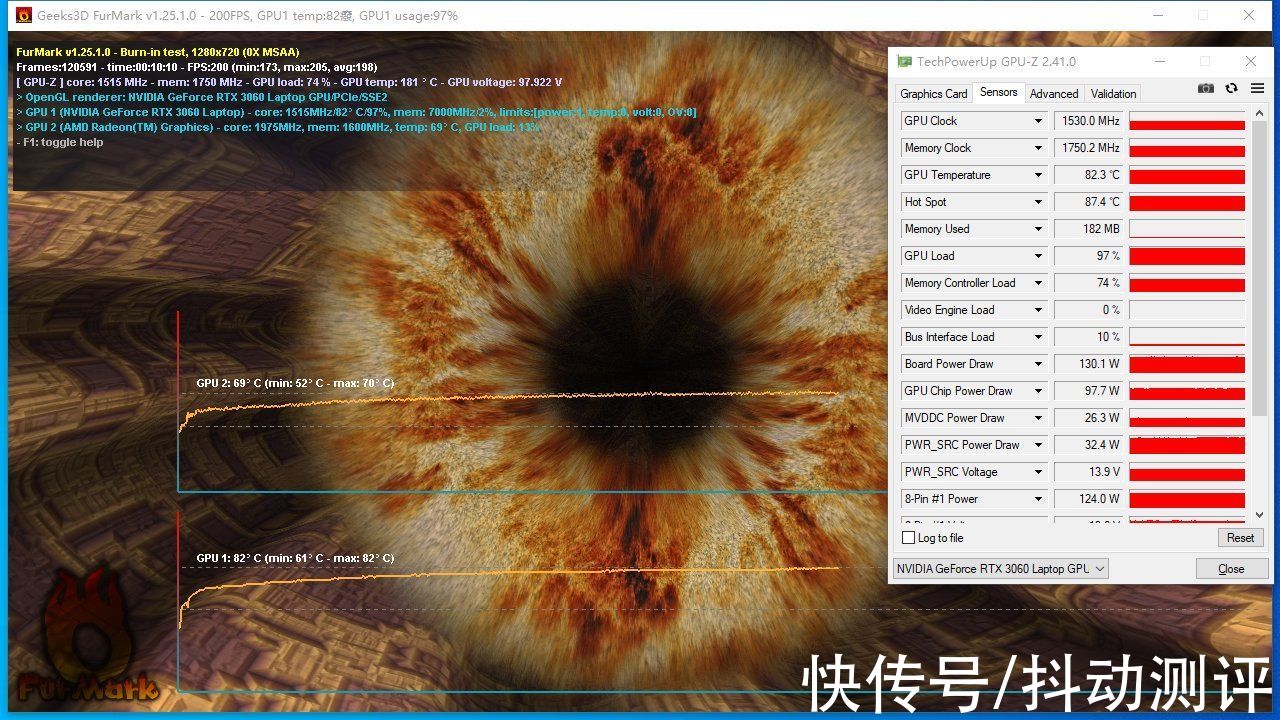Open the Video Engine Load dropdown

tap(1038, 310)
